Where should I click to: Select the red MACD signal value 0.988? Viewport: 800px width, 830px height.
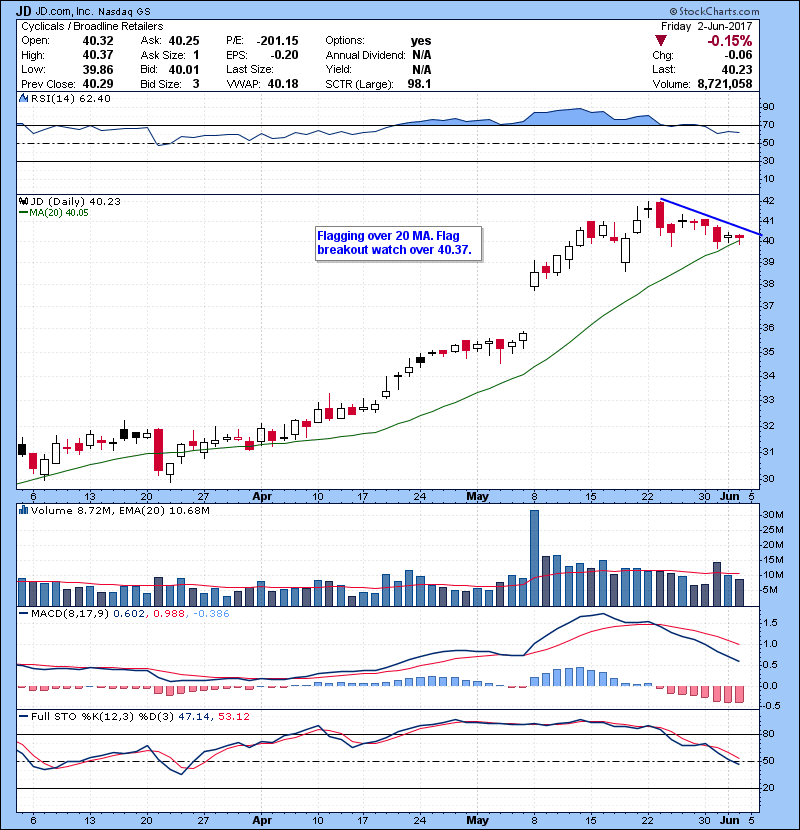(169, 614)
